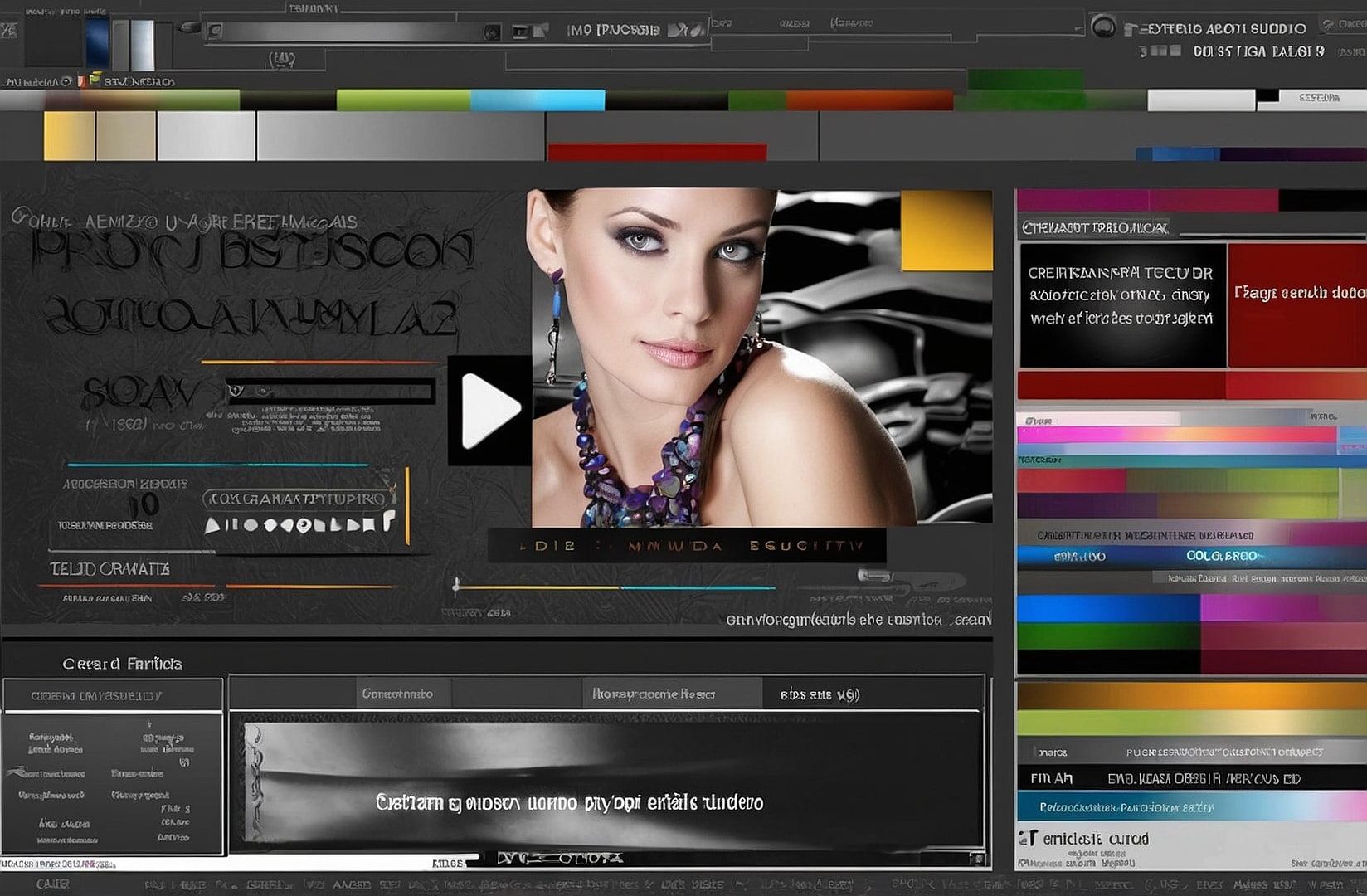The height and width of the screenshot is (896, 1367).
Task: Click the large white play button
Action: [x=489, y=411]
